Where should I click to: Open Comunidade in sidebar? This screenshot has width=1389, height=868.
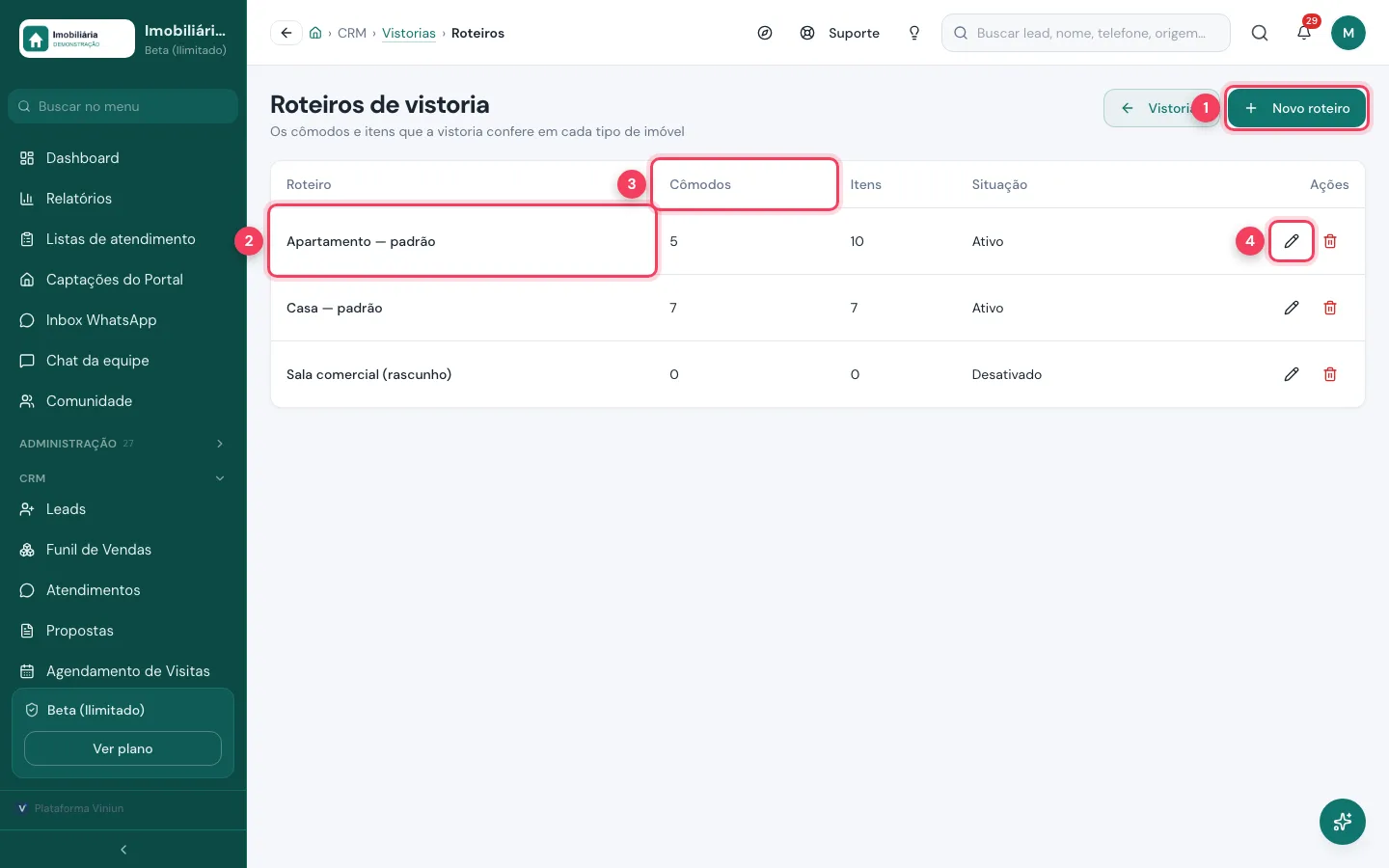point(123,401)
